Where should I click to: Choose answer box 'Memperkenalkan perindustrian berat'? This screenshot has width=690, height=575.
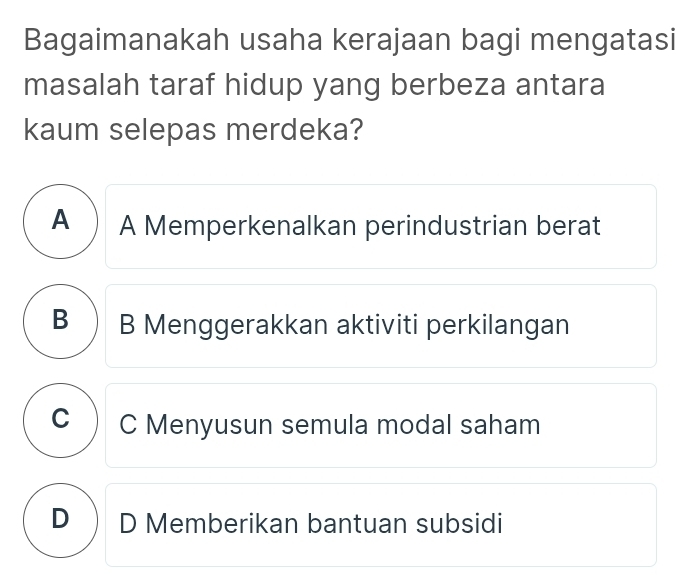point(380,226)
